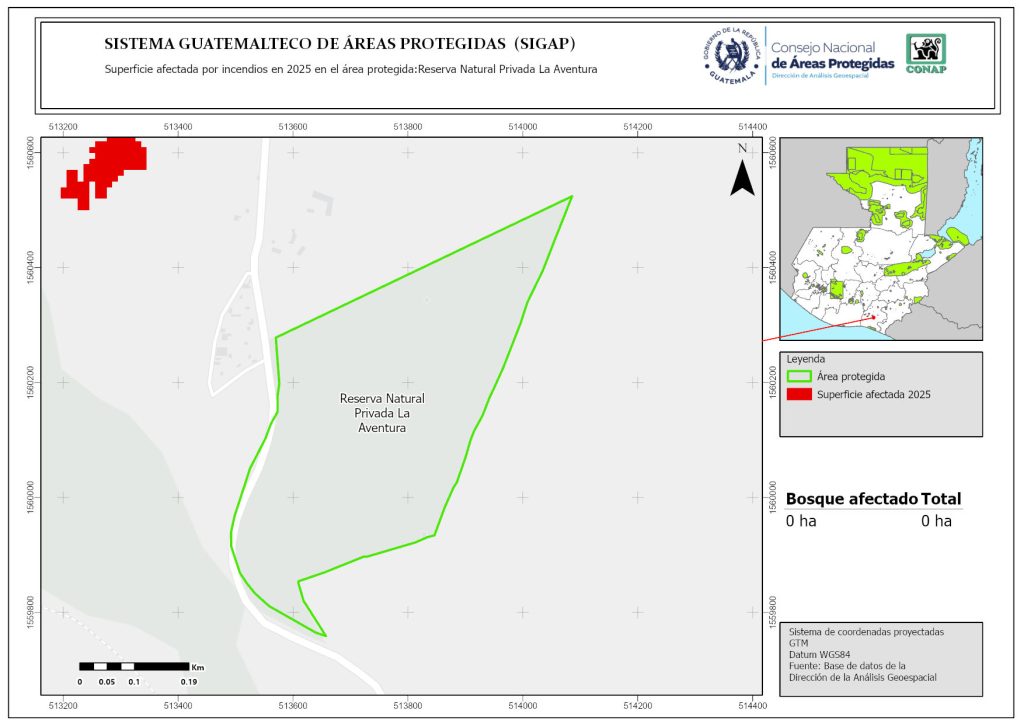
Task: Click the scale bar in kilometers
Action: 134,666
